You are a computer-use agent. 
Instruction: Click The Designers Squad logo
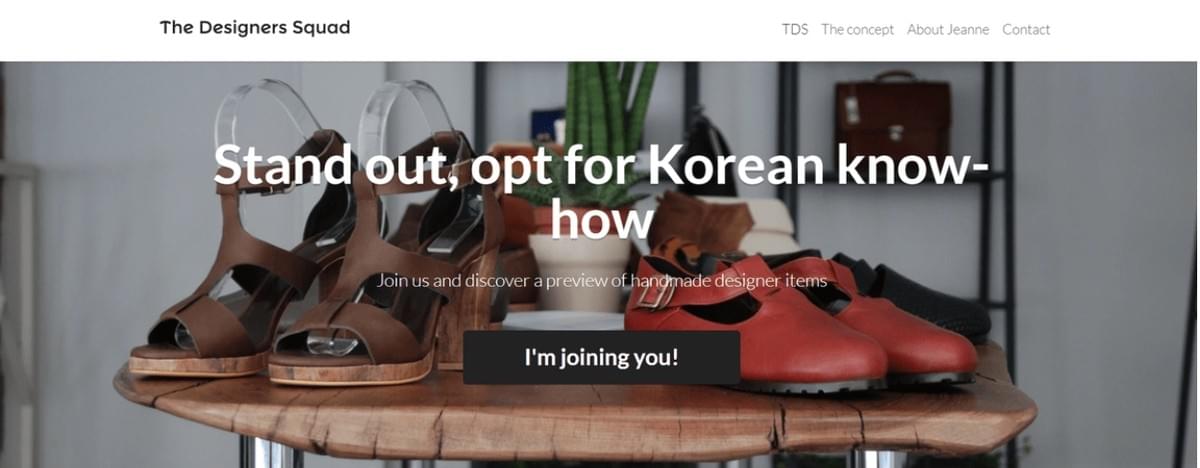[x=255, y=28]
